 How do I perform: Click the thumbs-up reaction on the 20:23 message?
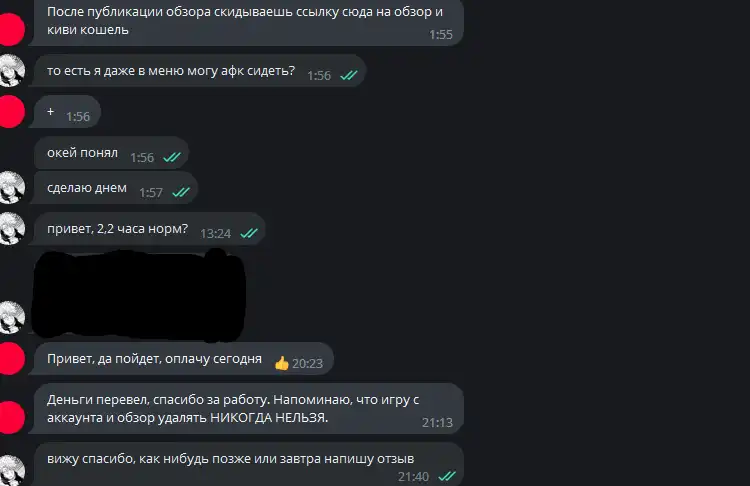282,363
